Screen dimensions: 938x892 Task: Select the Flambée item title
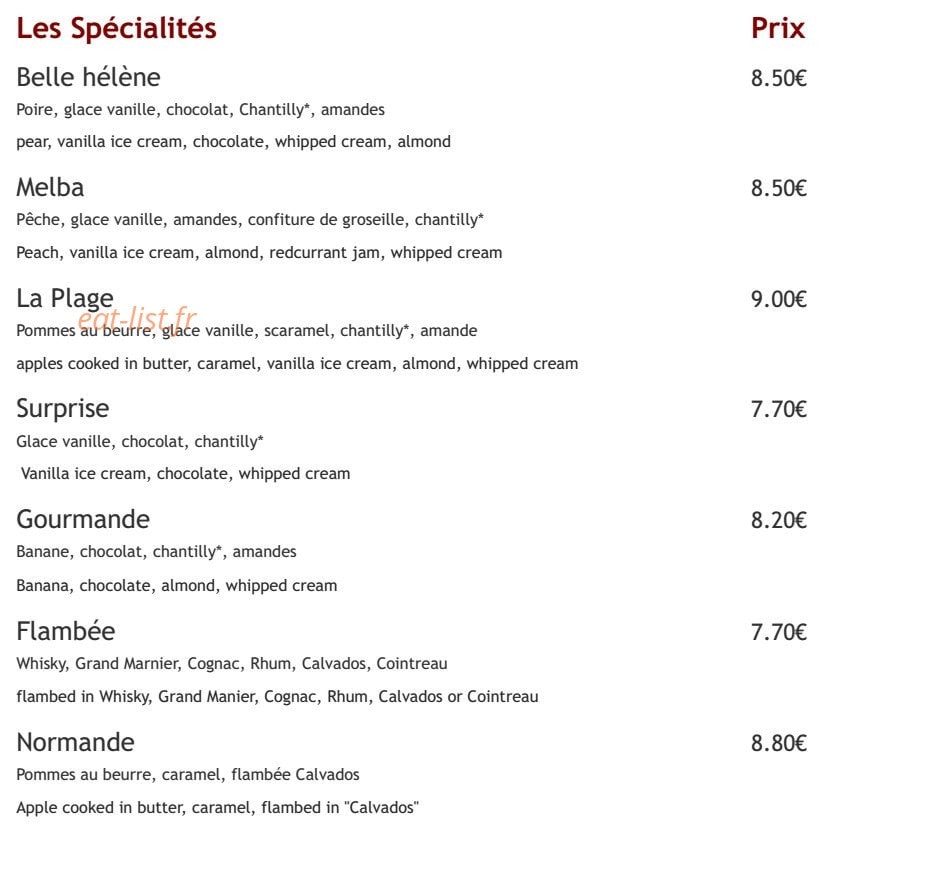coord(66,631)
